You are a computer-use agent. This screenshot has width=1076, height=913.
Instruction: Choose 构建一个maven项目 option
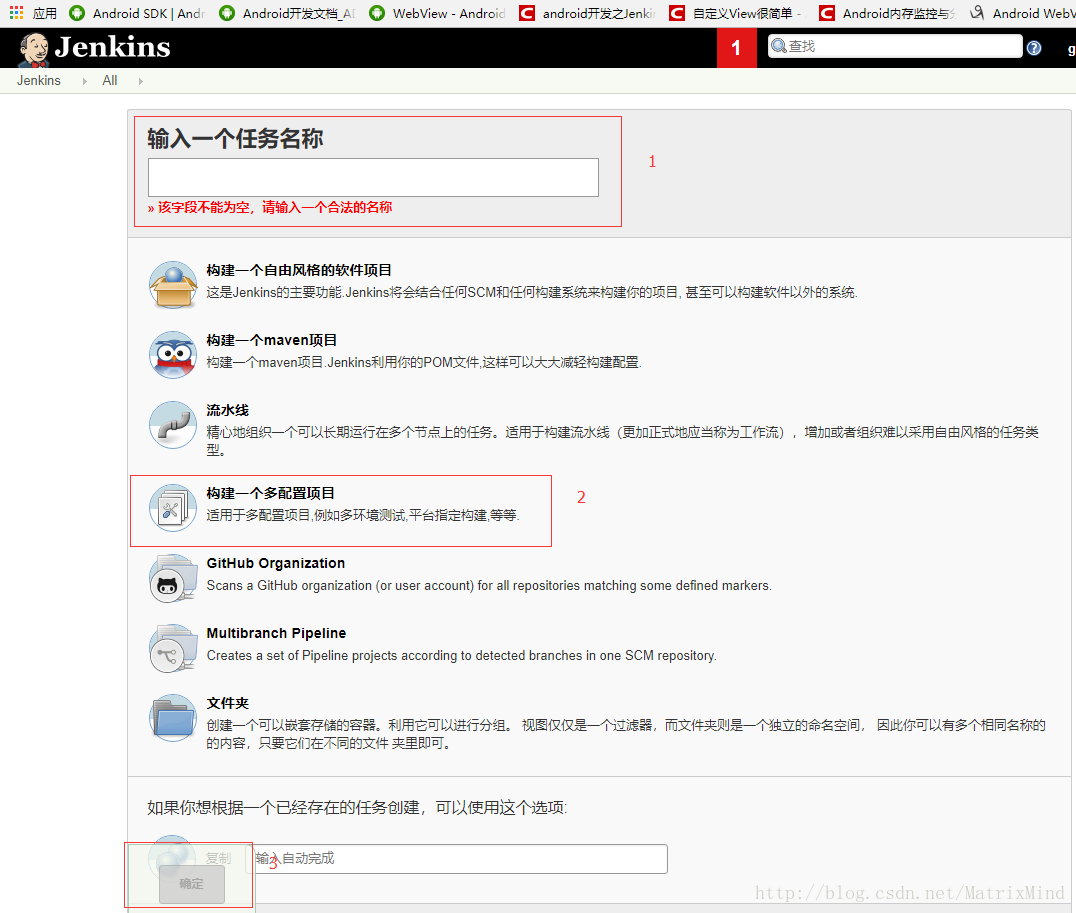(x=272, y=340)
